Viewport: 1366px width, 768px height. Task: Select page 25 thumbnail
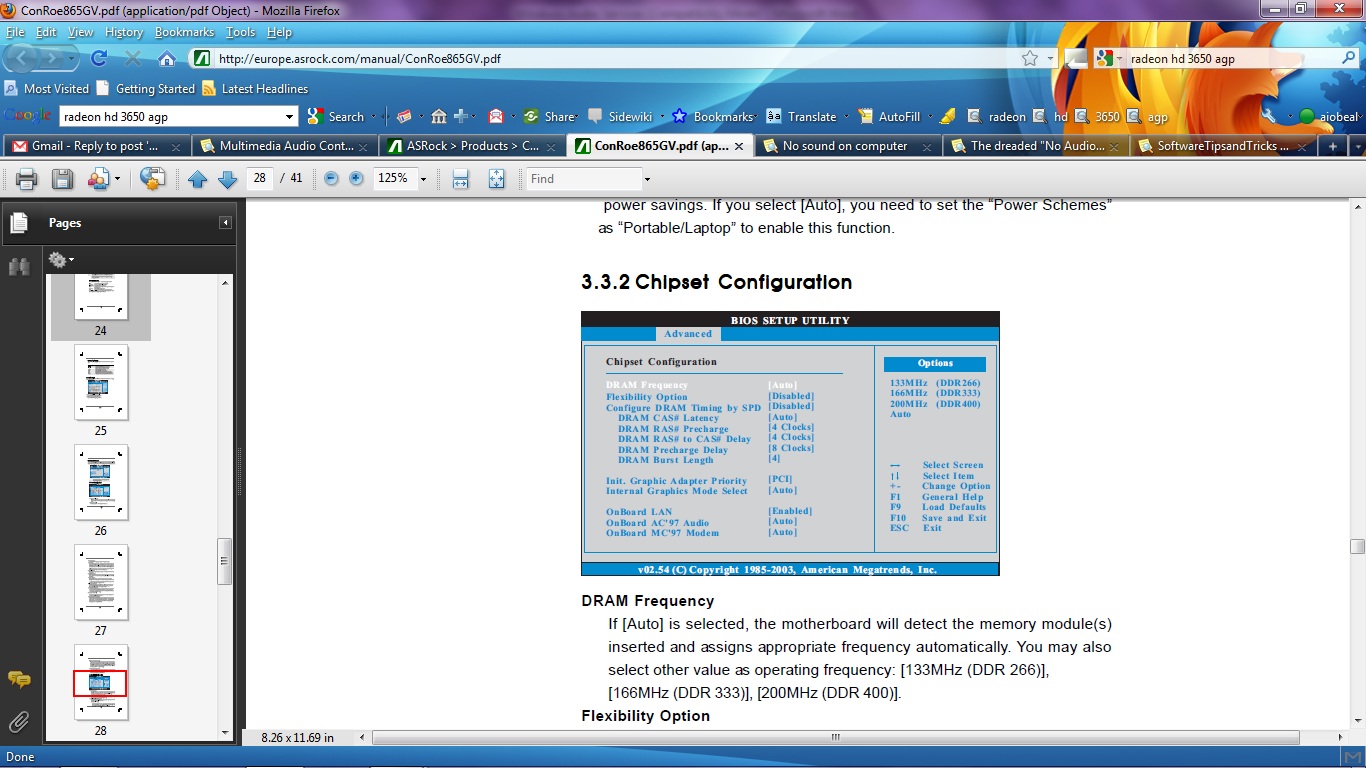click(x=101, y=383)
